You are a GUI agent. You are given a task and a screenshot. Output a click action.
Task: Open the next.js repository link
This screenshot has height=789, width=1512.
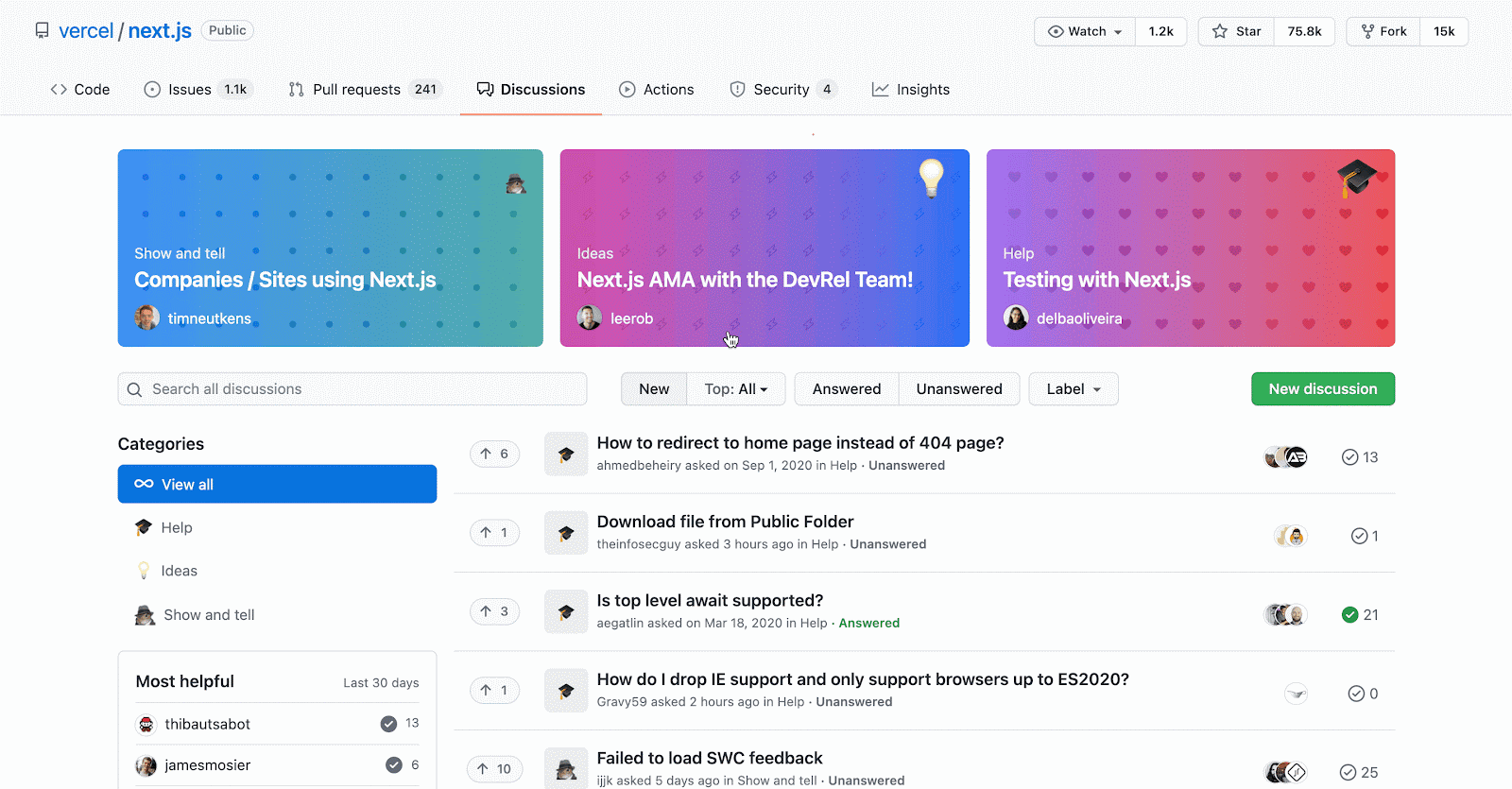point(160,30)
